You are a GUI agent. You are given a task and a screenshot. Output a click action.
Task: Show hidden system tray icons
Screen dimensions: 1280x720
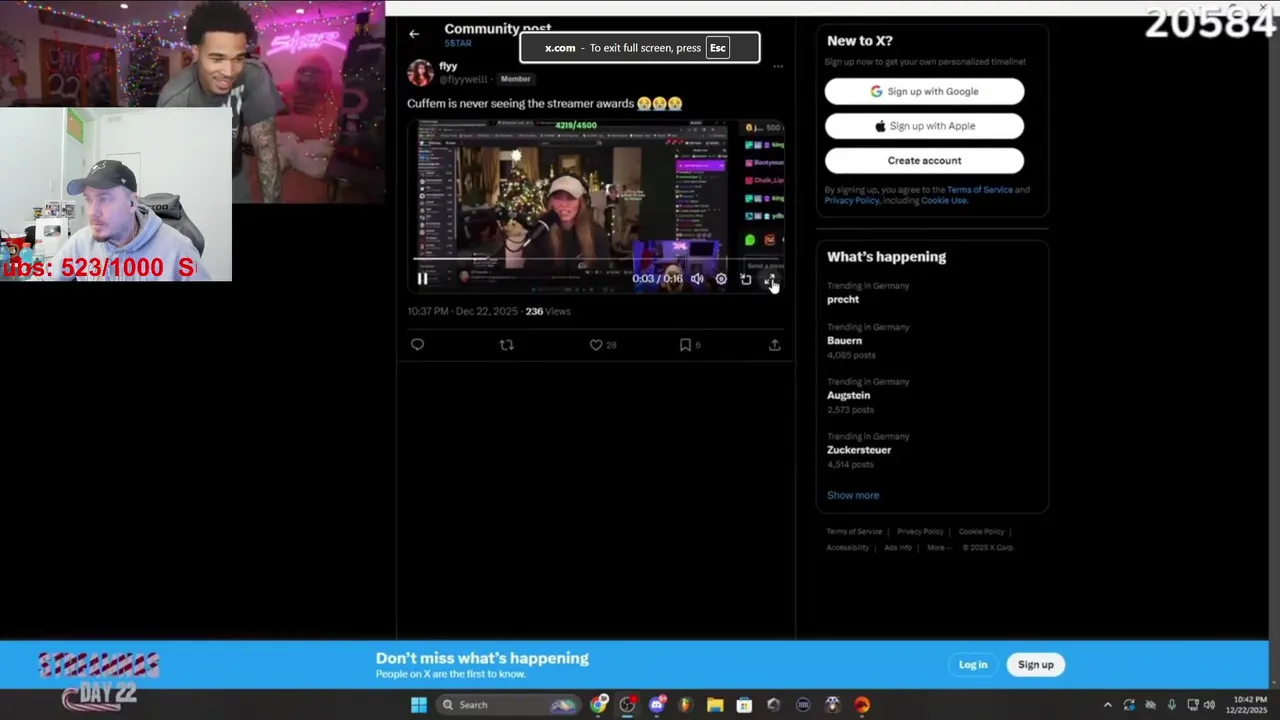point(1107,705)
